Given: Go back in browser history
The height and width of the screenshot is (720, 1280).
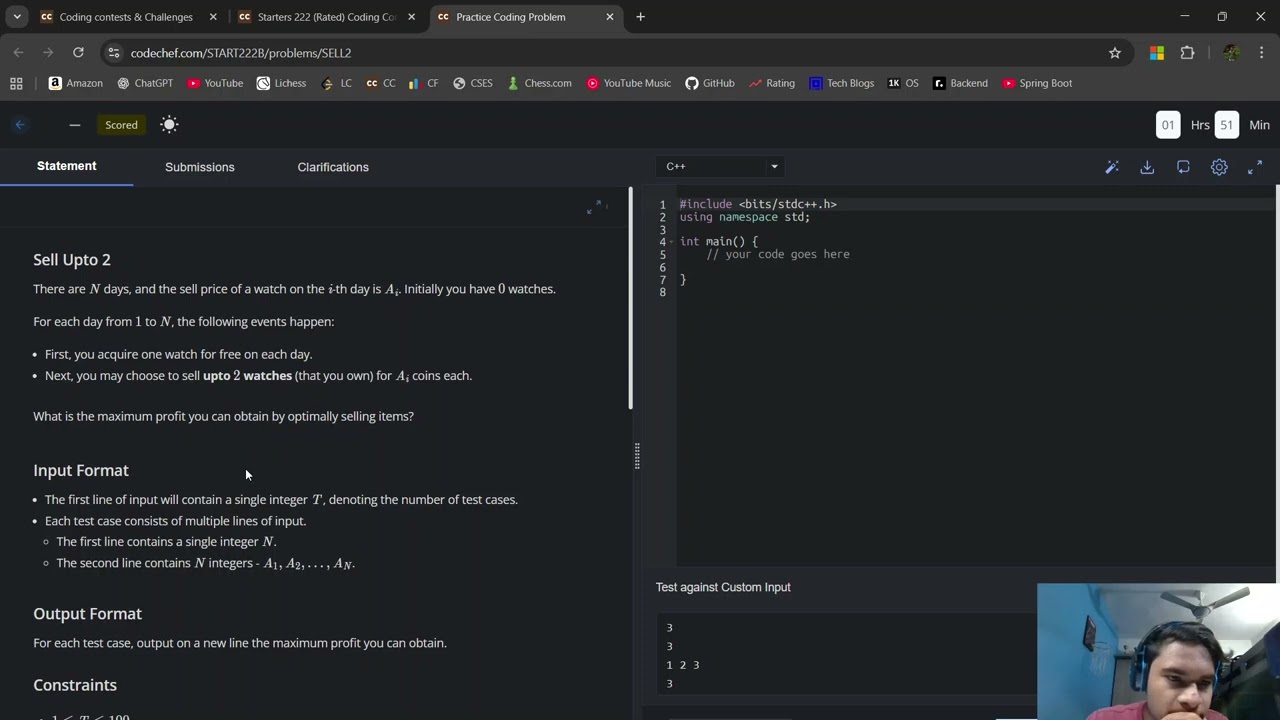Looking at the screenshot, I should point(18,53).
